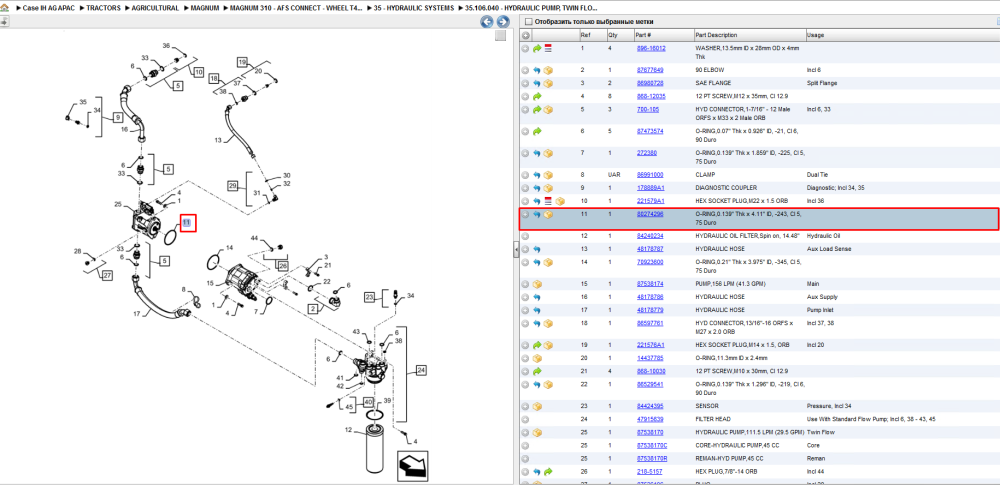Go to the previous diagram with the back arrow
Screen dimensions: 1000x485
coord(487,22)
